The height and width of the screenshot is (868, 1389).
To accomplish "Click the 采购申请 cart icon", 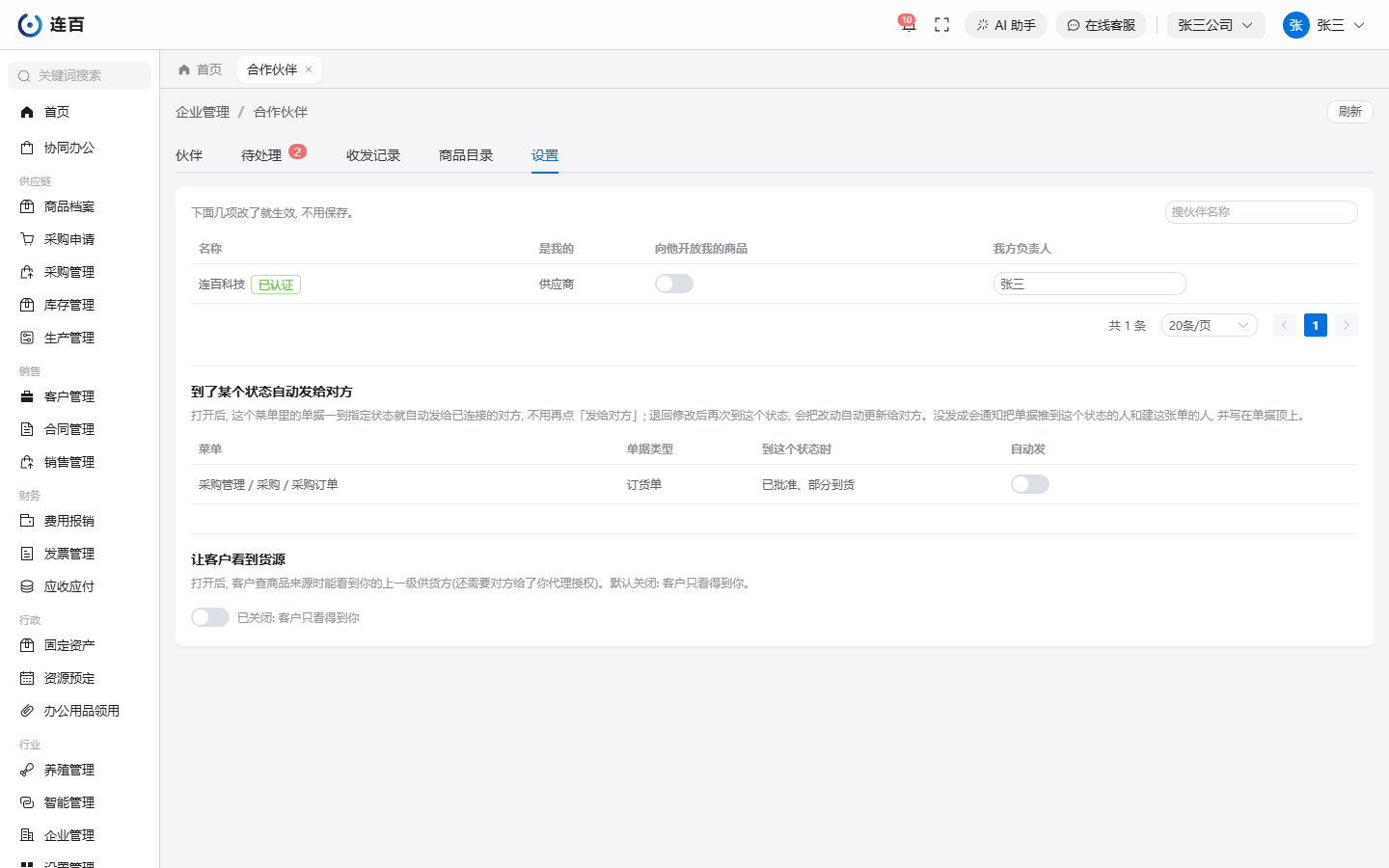I will pos(27,239).
